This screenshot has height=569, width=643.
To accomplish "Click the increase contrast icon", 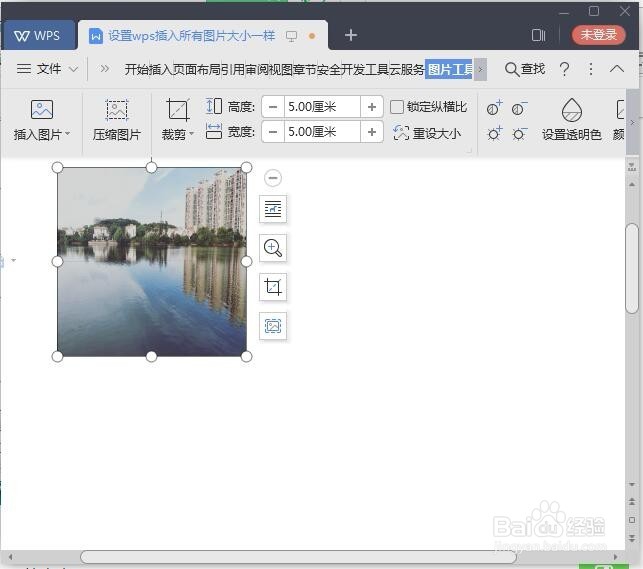I will (x=494, y=108).
